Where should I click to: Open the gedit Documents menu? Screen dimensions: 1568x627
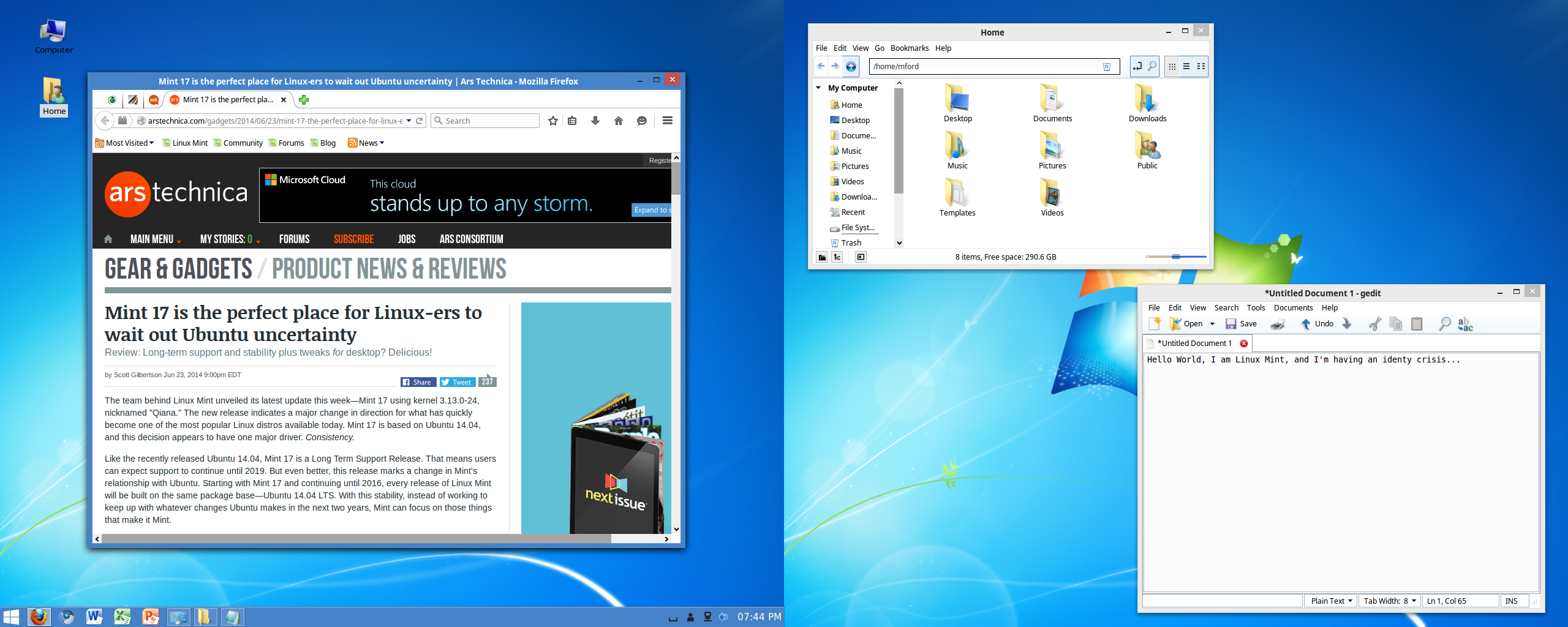point(1293,308)
